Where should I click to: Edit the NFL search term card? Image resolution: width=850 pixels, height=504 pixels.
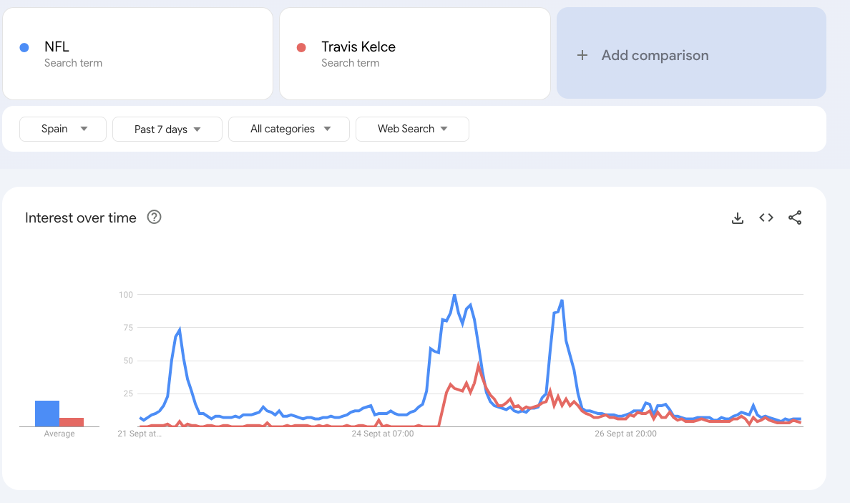pos(138,53)
